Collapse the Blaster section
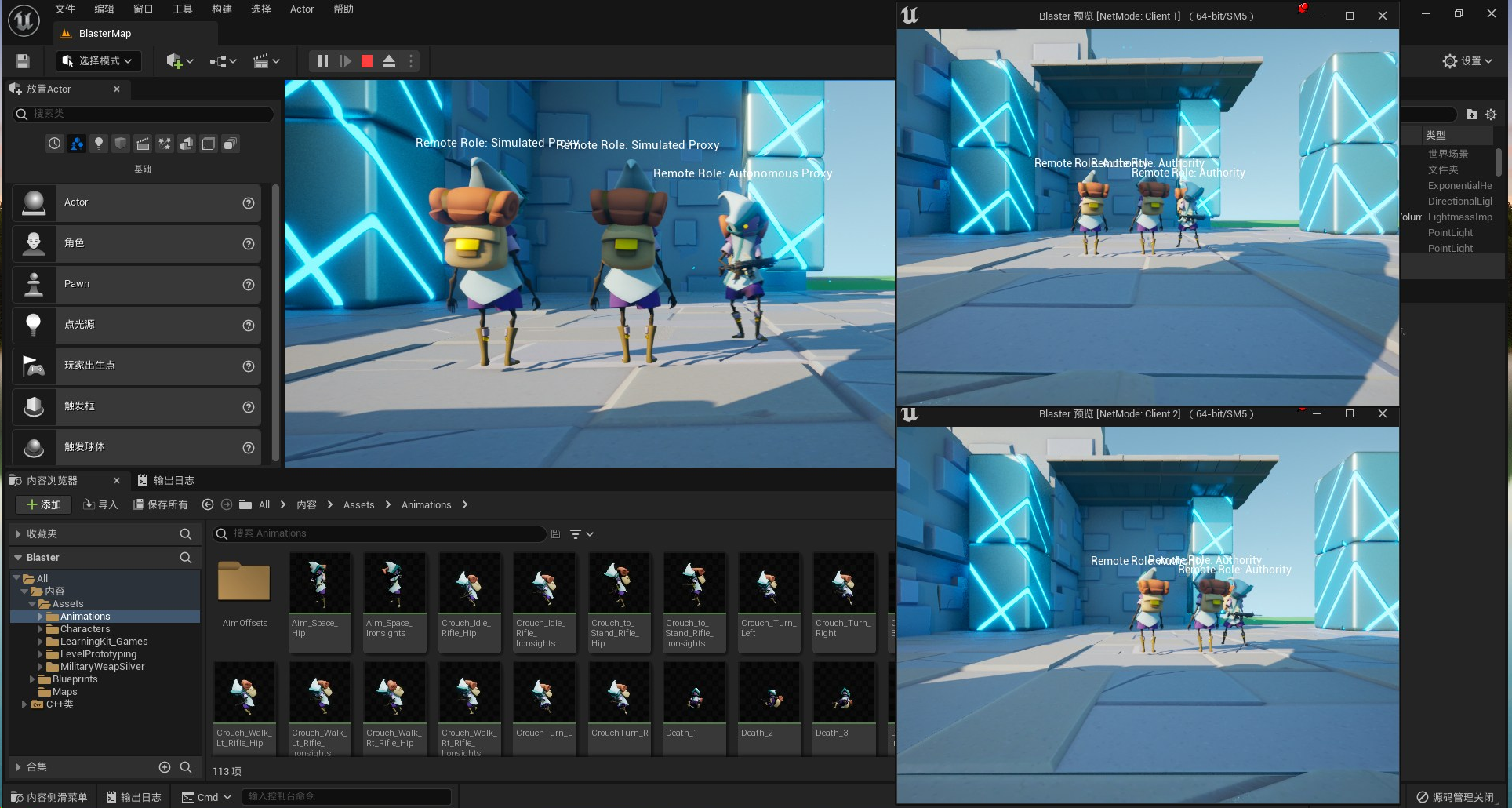Screen dimensions: 1512x808 point(17,558)
